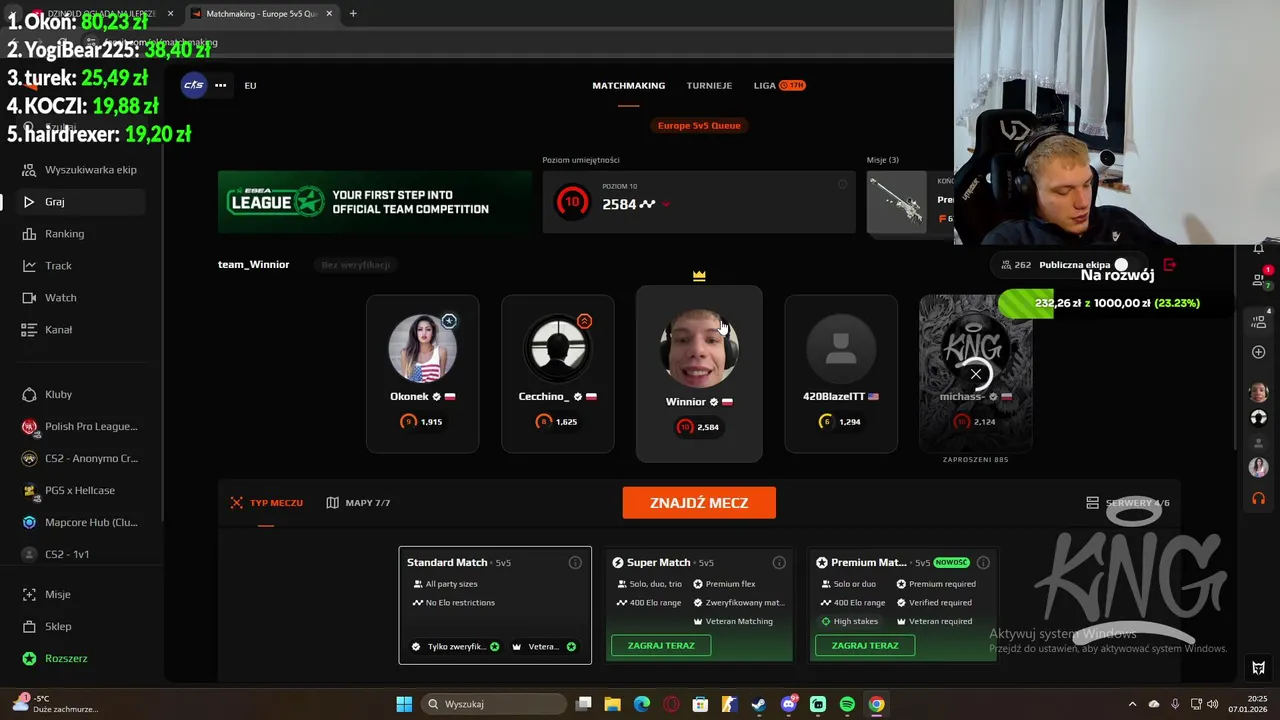This screenshot has height=720, width=1280.
Task: Open the Windows Start menu
Action: tap(404, 704)
